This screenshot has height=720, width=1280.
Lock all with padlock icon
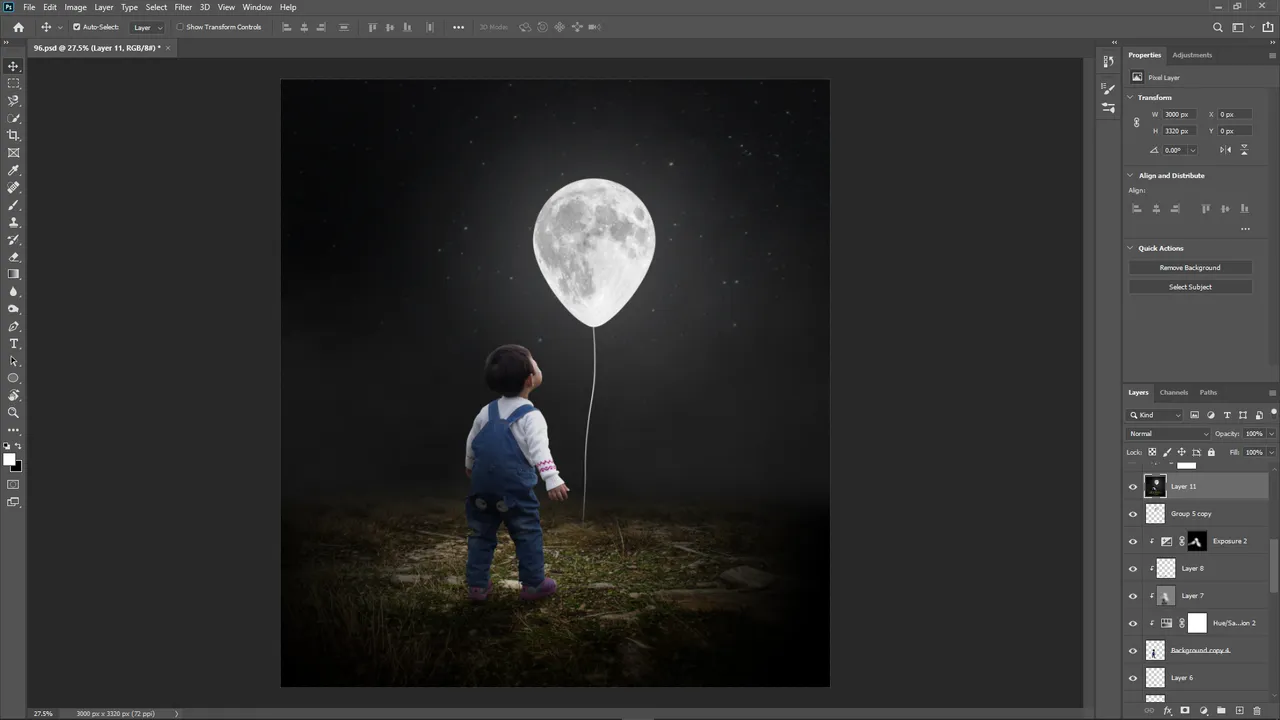click(1211, 452)
